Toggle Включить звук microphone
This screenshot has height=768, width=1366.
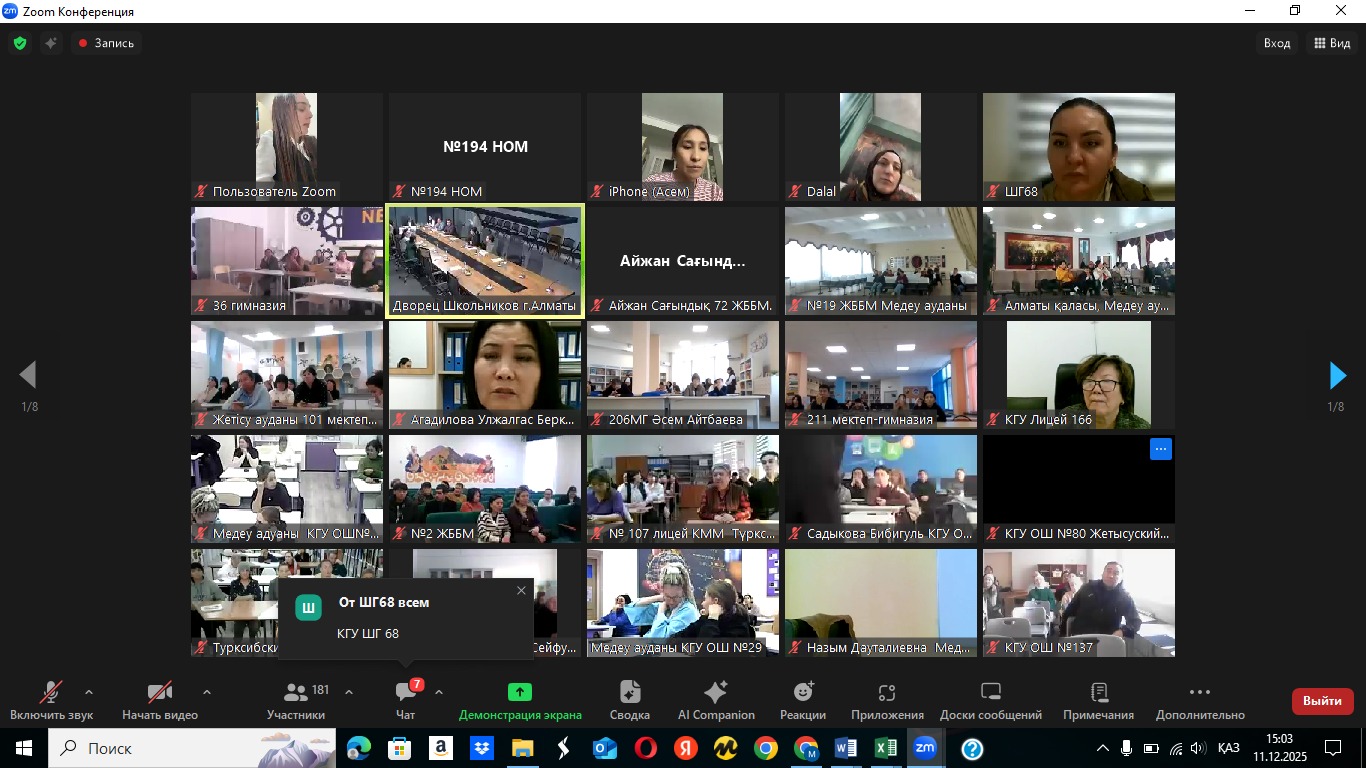tap(51, 693)
